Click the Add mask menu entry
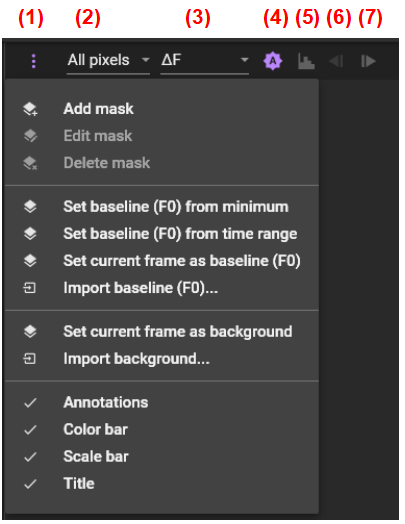 pyautogui.click(x=162, y=109)
